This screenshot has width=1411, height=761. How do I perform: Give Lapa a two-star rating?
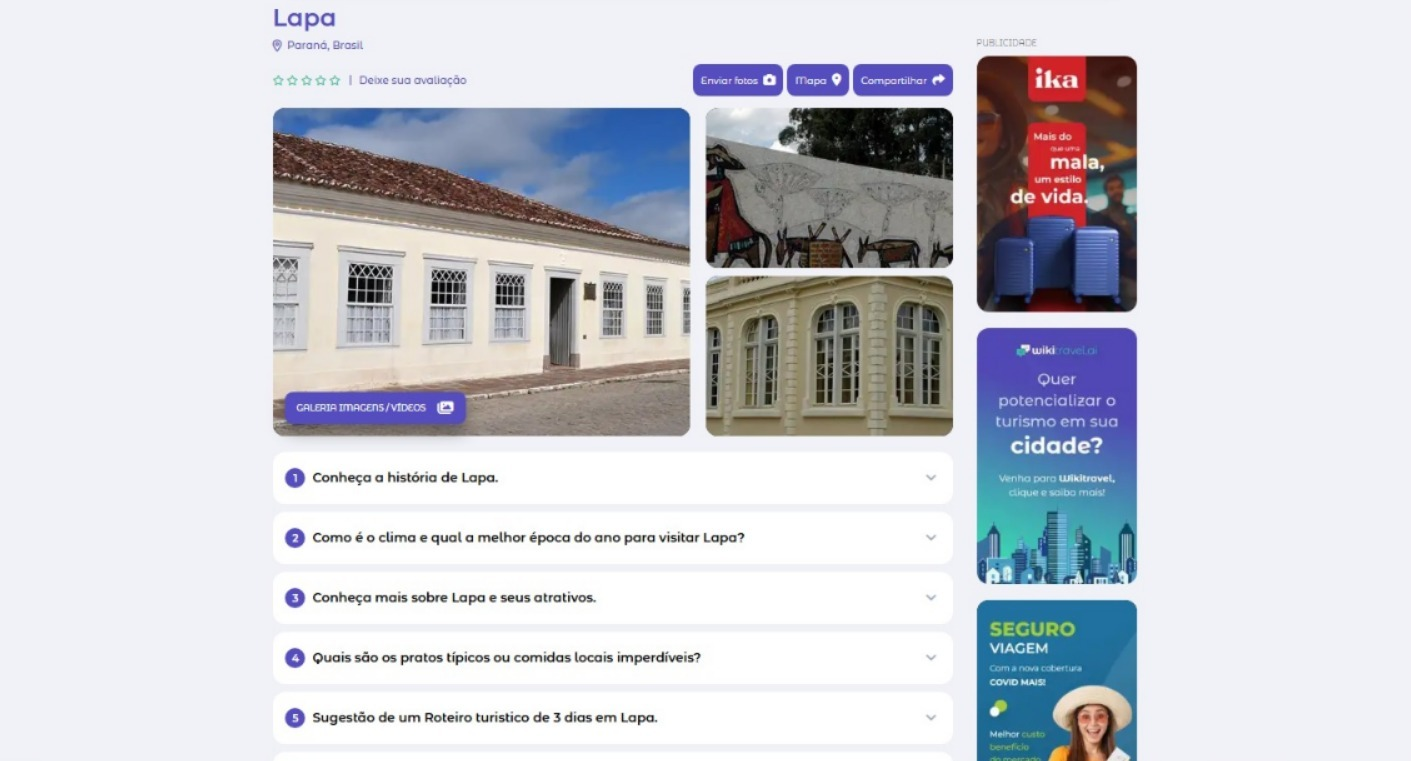coord(292,80)
